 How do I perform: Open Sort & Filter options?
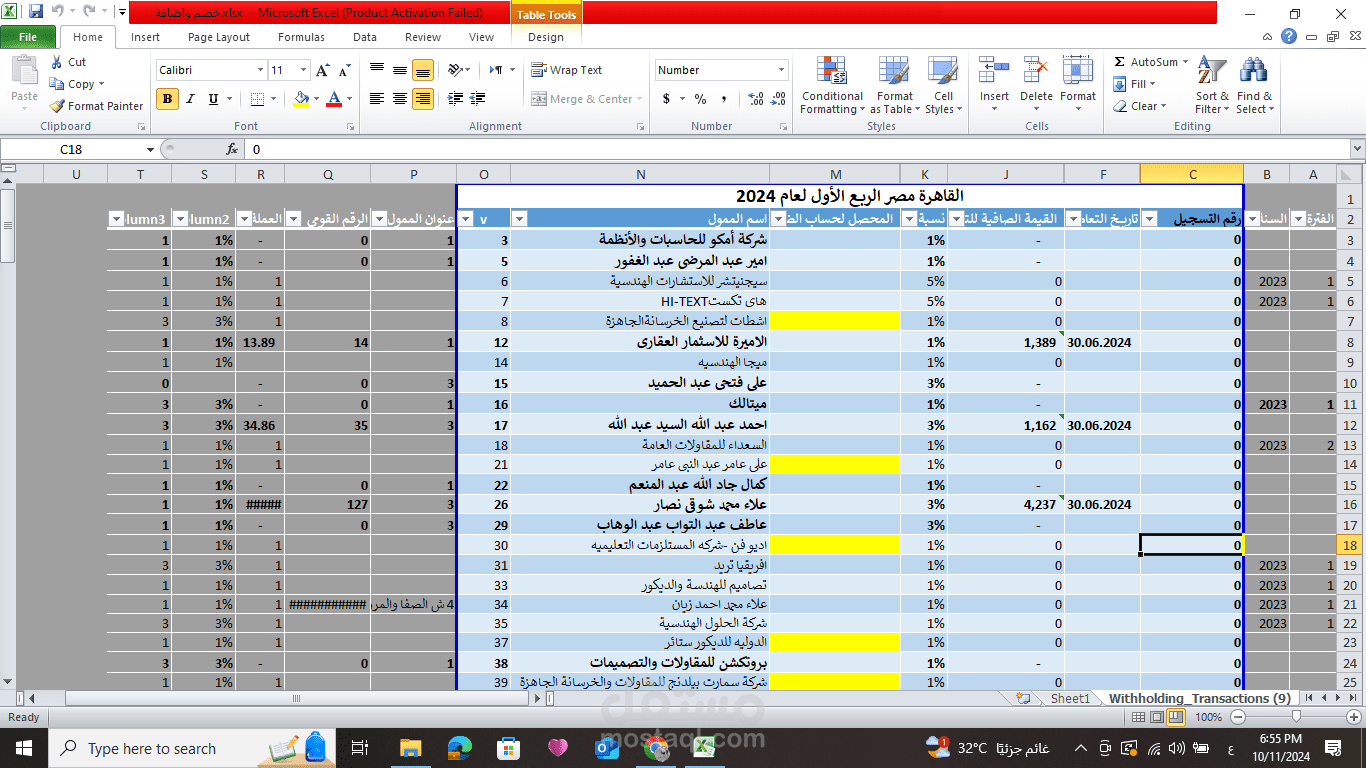click(1211, 88)
